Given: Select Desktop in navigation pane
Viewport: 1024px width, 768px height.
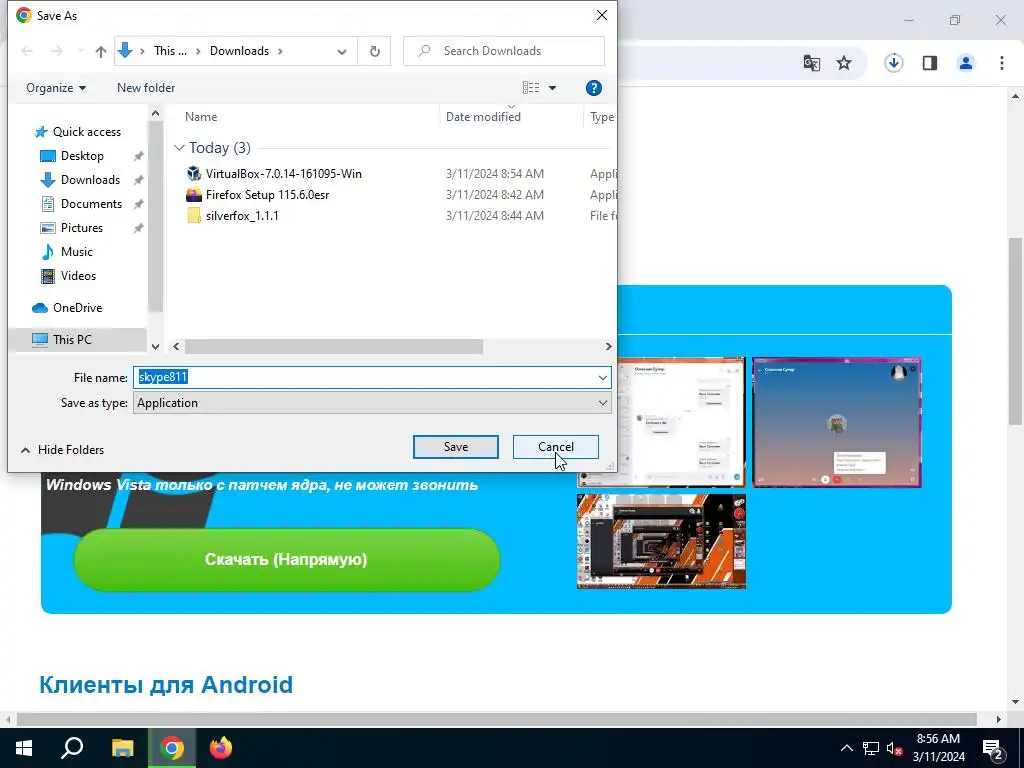Looking at the screenshot, I should pyautogui.click(x=72, y=156).
